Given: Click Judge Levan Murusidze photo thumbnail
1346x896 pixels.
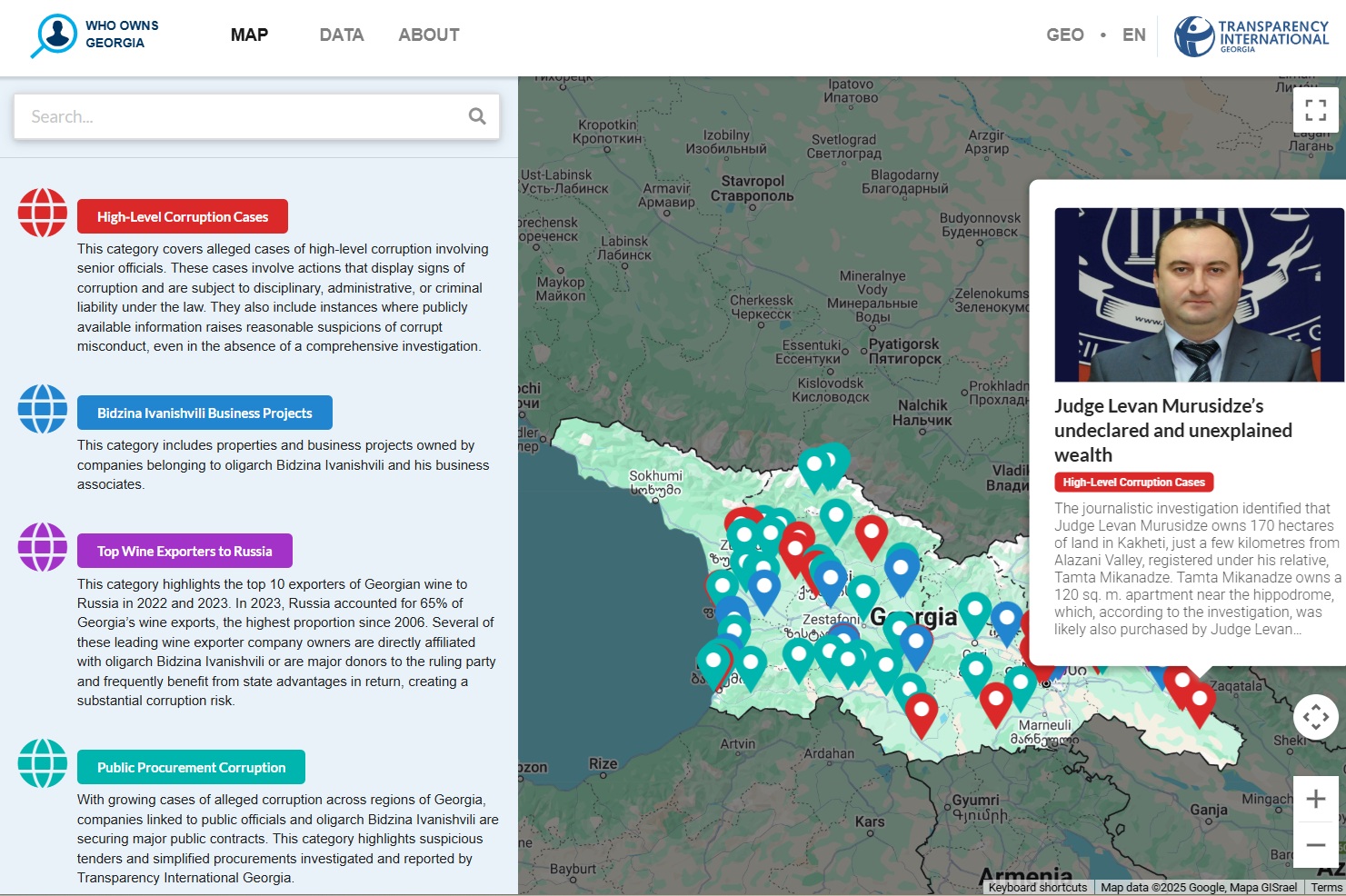Looking at the screenshot, I should click(1199, 294).
